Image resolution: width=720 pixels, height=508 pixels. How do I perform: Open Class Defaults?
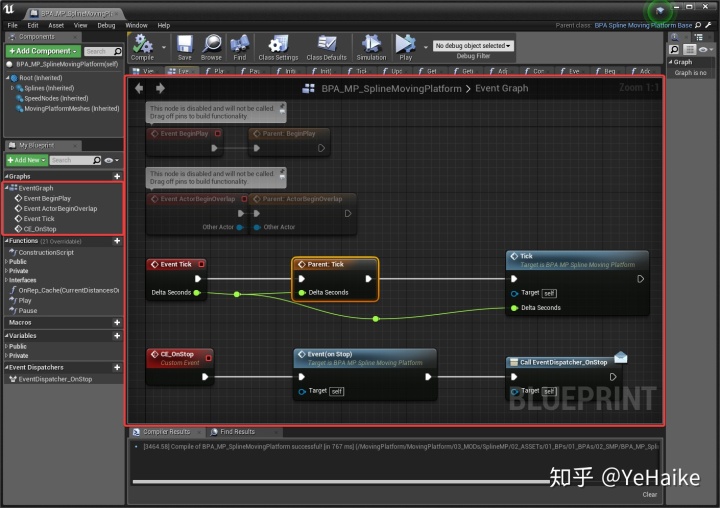click(326, 47)
